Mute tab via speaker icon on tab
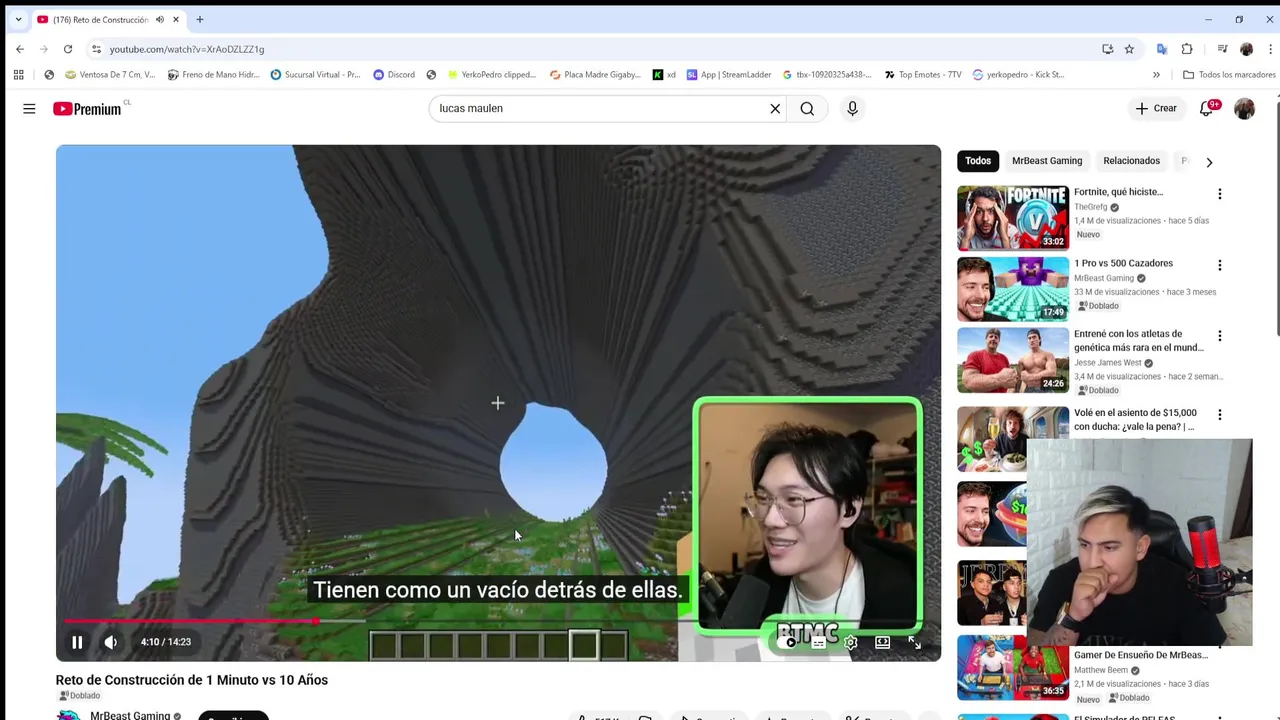Image resolution: width=1280 pixels, height=720 pixels. tap(159, 19)
